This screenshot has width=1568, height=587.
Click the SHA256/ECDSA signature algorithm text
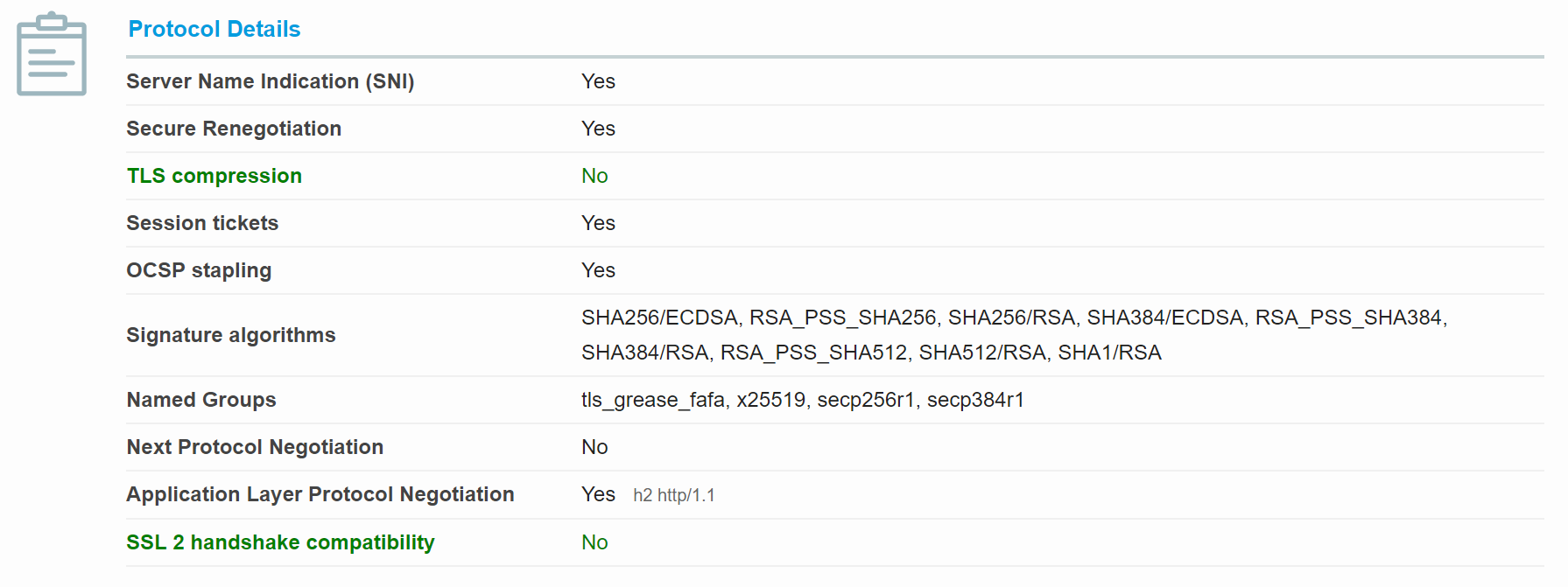tap(660, 318)
